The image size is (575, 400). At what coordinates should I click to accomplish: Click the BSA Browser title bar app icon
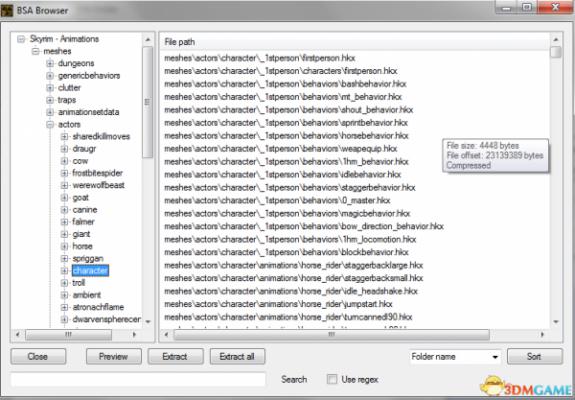tap(7, 10)
